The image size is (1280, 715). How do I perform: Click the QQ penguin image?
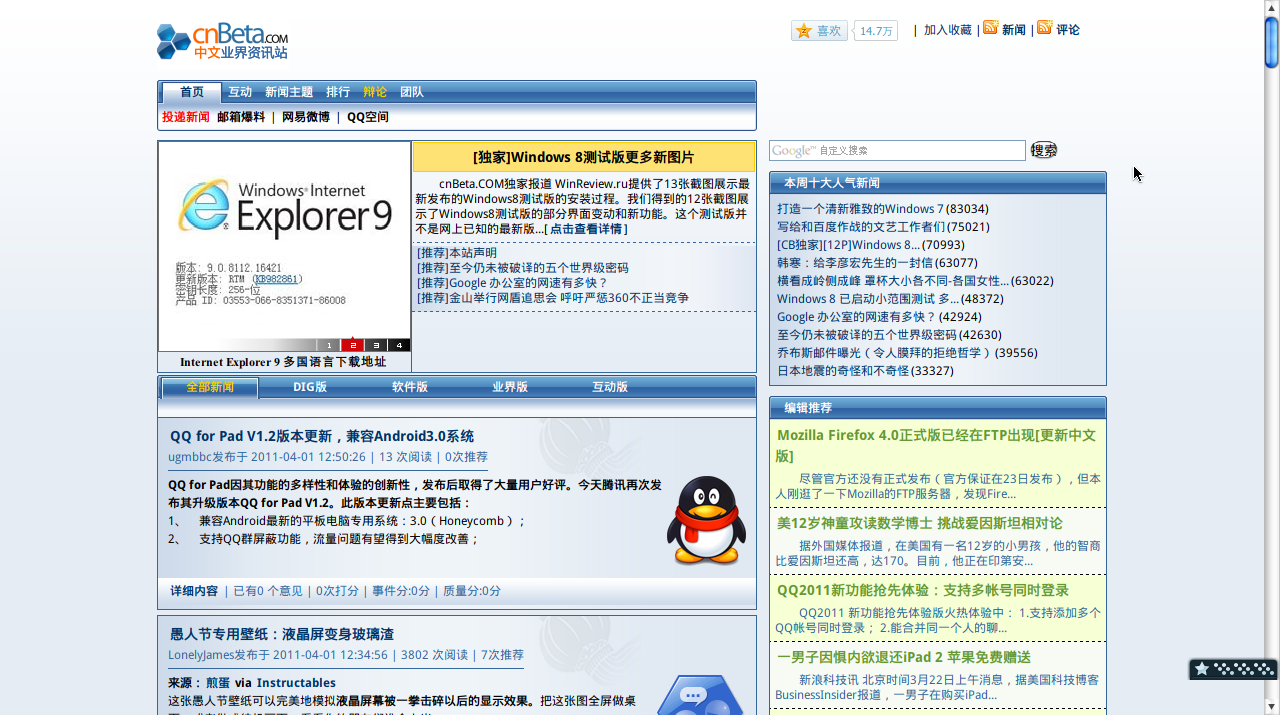click(706, 521)
